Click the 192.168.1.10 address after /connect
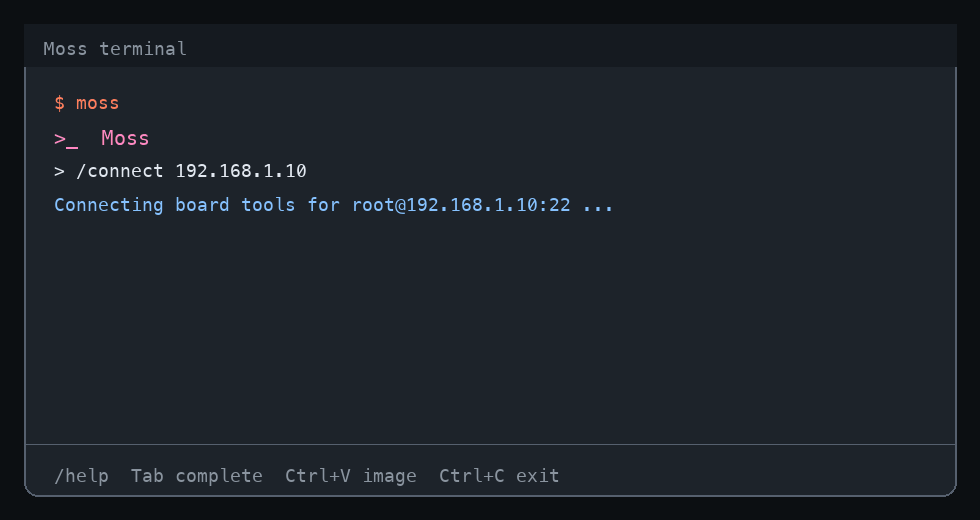 [x=241, y=171]
